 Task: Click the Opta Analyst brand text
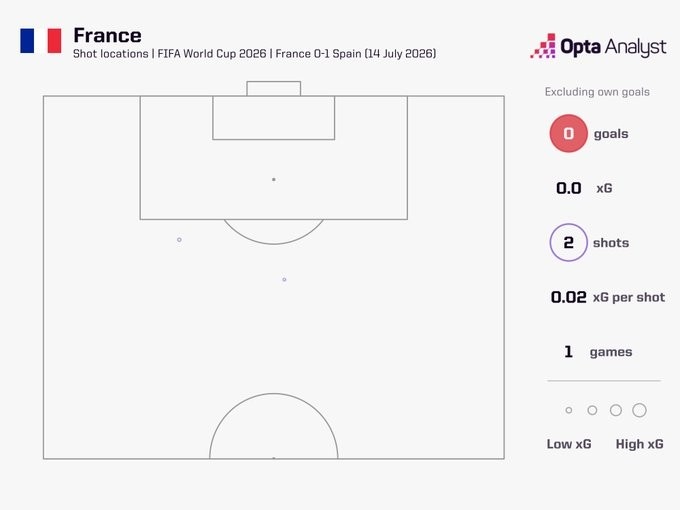(613, 46)
